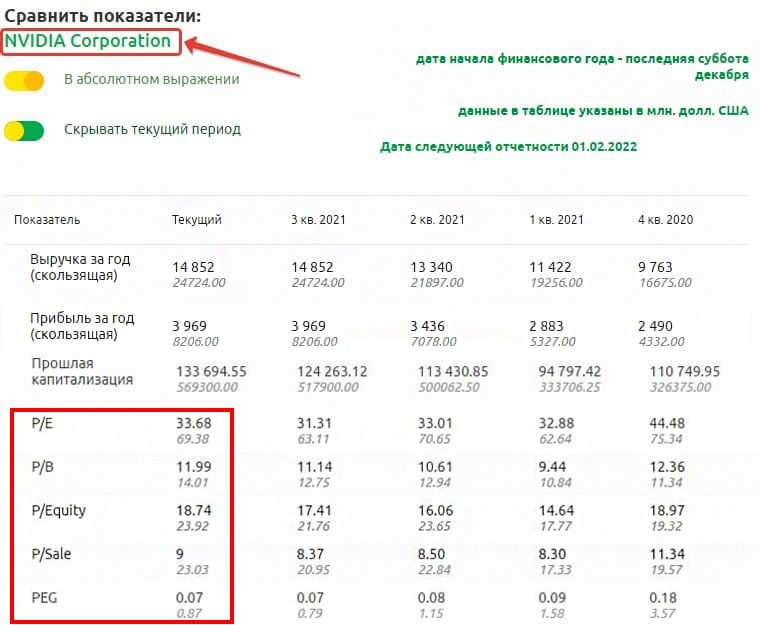Click the next report date 01.02.2022 text
759x625 pixels.
tap(508, 147)
